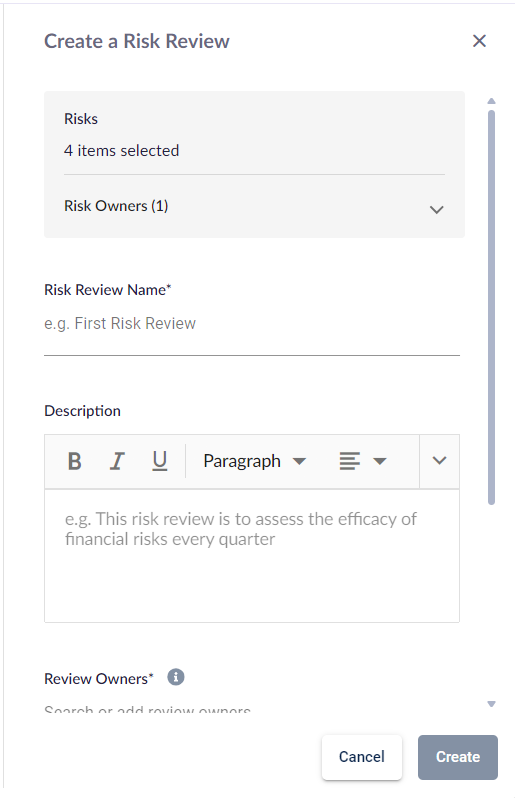Show more toolbar options via right chevron
This screenshot has height=798, width=515.
439,461
